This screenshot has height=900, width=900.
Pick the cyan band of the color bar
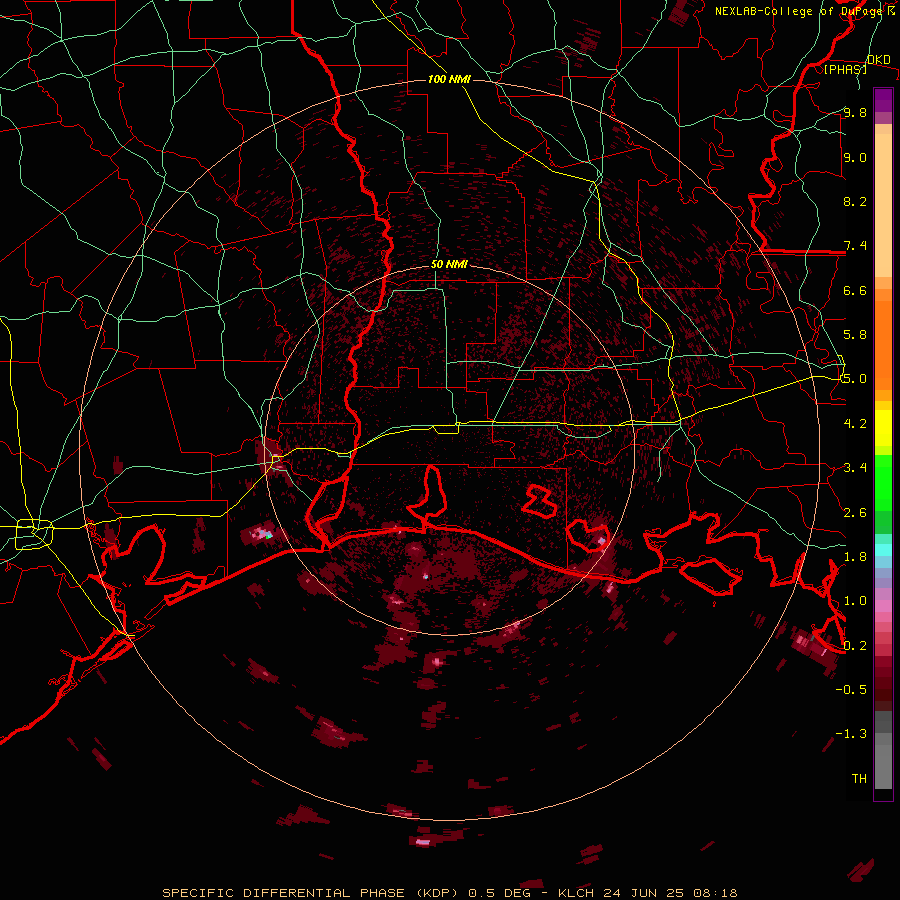(x=883, y=550)
